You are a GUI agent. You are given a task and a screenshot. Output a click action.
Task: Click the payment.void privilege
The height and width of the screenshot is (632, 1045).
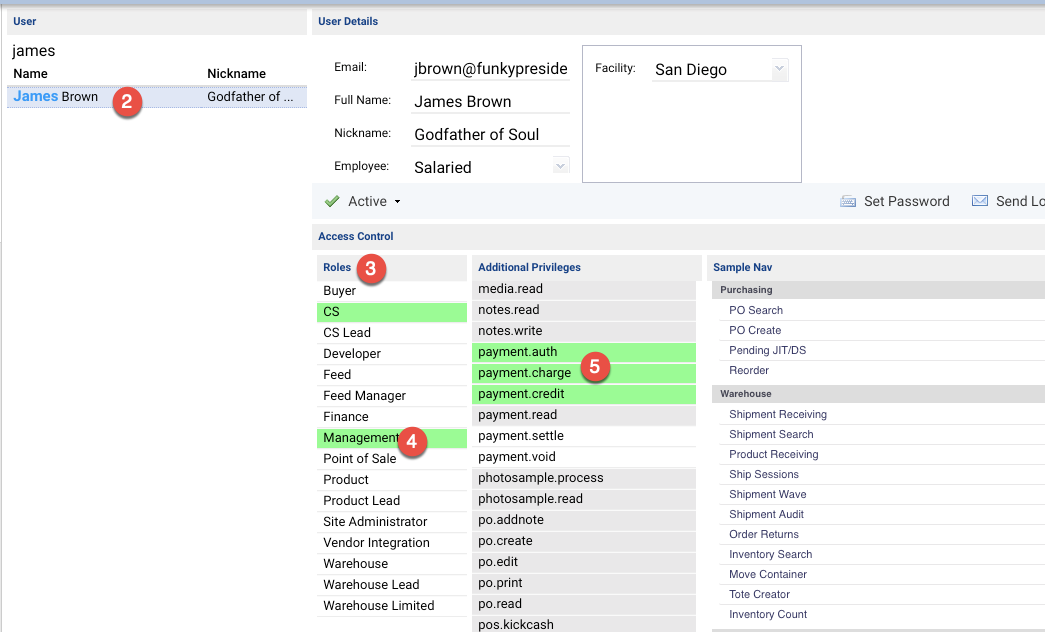pos(584,457)
